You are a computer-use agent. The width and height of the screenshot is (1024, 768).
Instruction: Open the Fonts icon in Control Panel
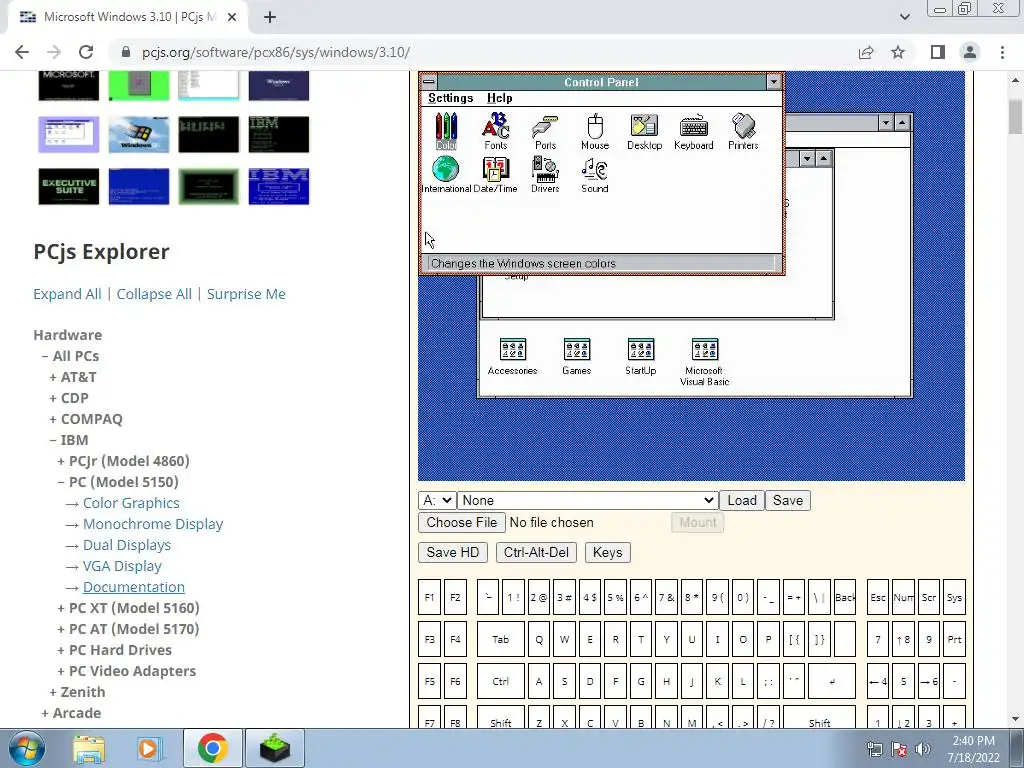(496, 131)
